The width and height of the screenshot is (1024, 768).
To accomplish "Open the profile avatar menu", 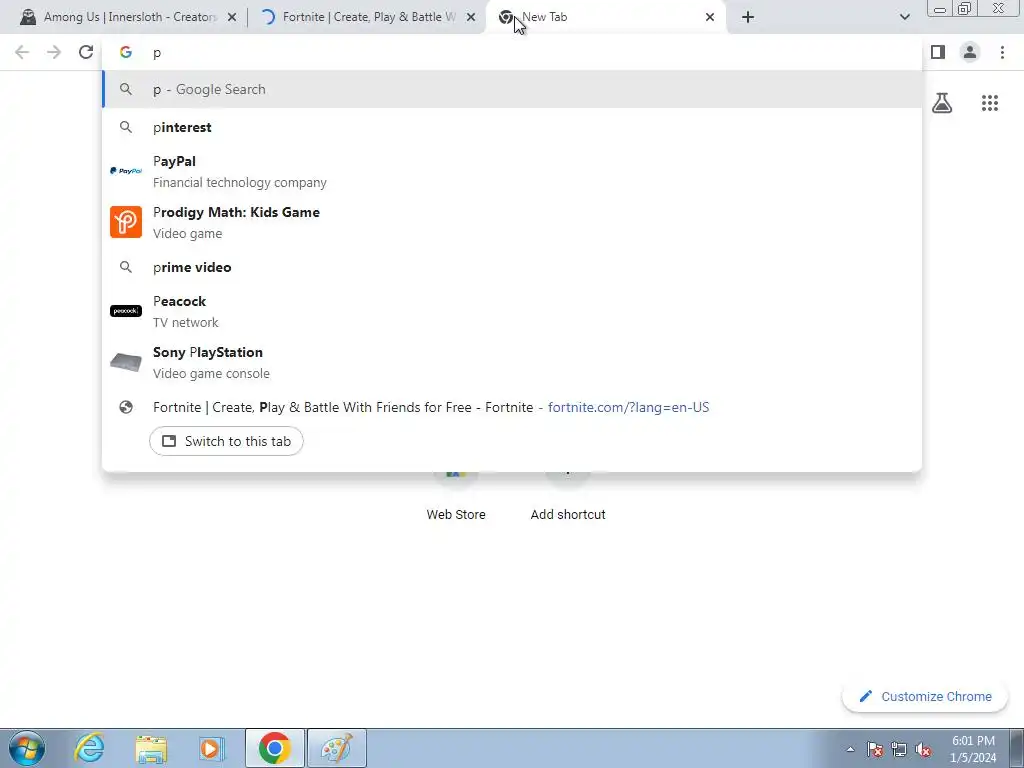I will coord(970,52).
